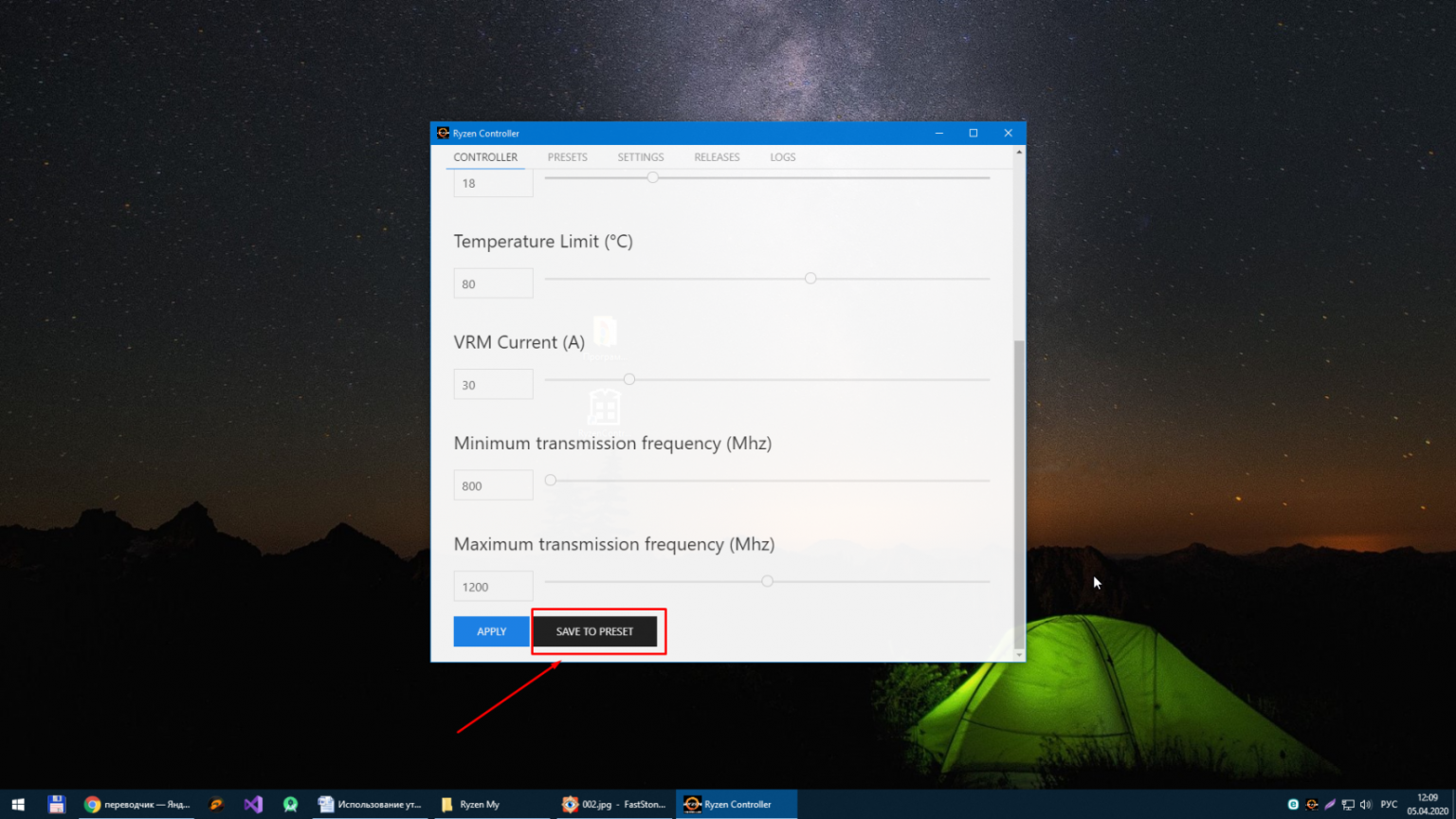Focus the VRM Current value field
Image resolution: width=1456 pixels, height=819 pixels.
[493, 385]
